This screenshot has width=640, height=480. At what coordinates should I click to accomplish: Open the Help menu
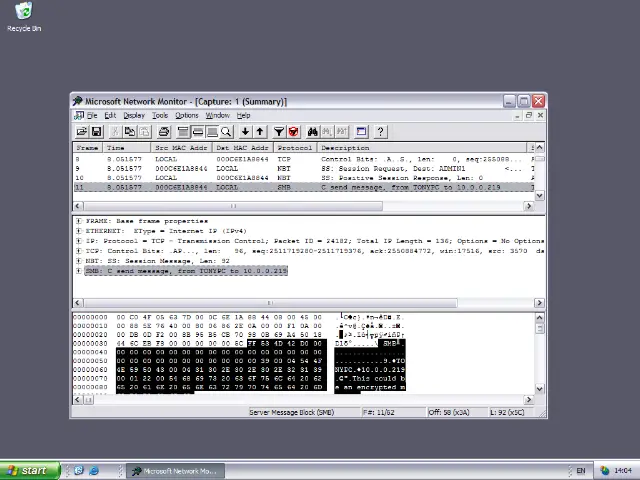click(x=244, y=116)
